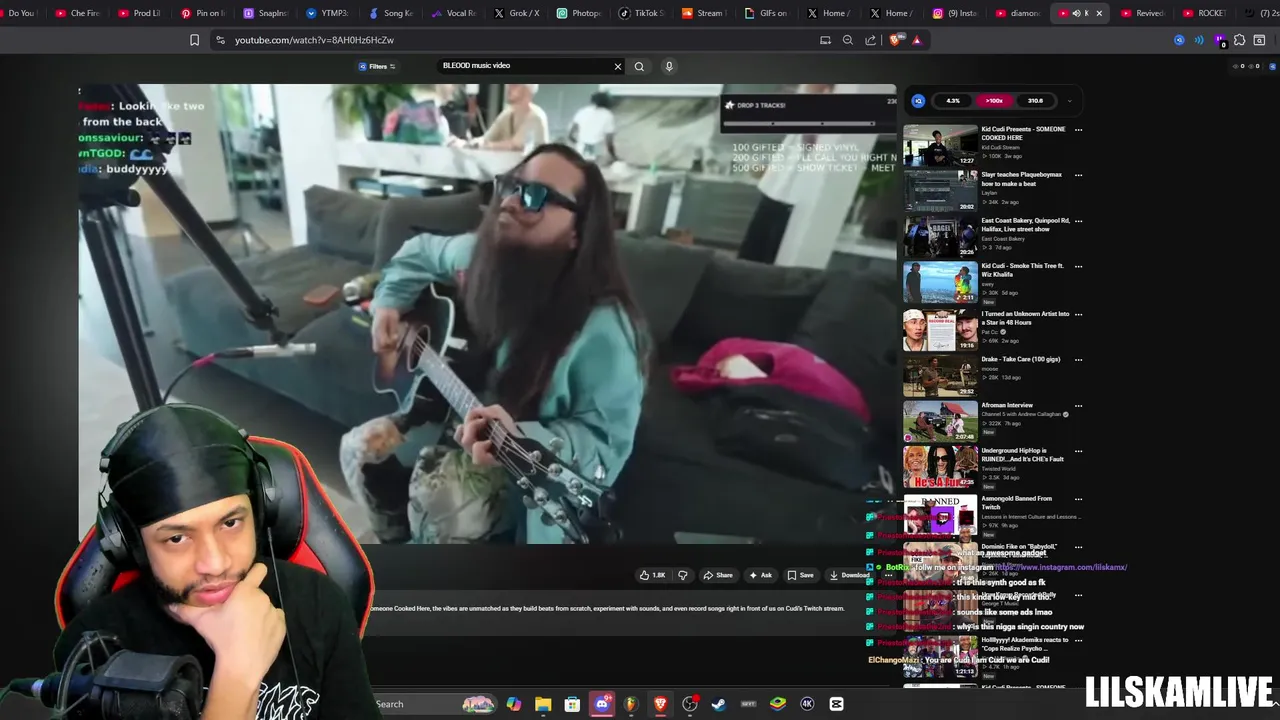Open more actions menu beside Download

pyautogui.click(x=888, y=575)
